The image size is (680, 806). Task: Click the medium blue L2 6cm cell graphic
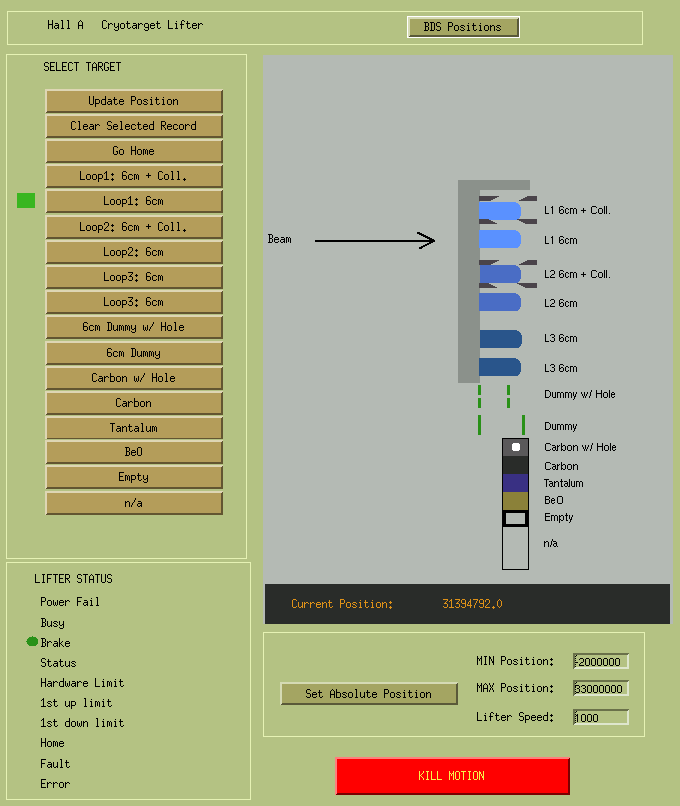pyautogui.click(x=500, y=302)
